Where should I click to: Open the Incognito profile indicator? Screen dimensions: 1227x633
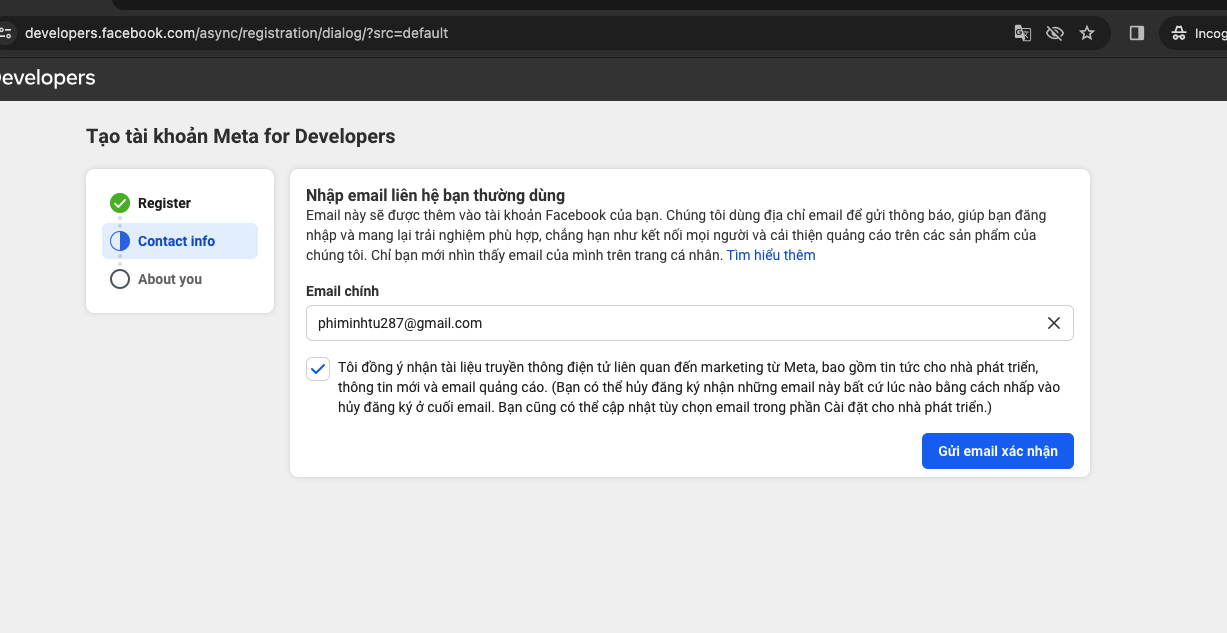1194,33
